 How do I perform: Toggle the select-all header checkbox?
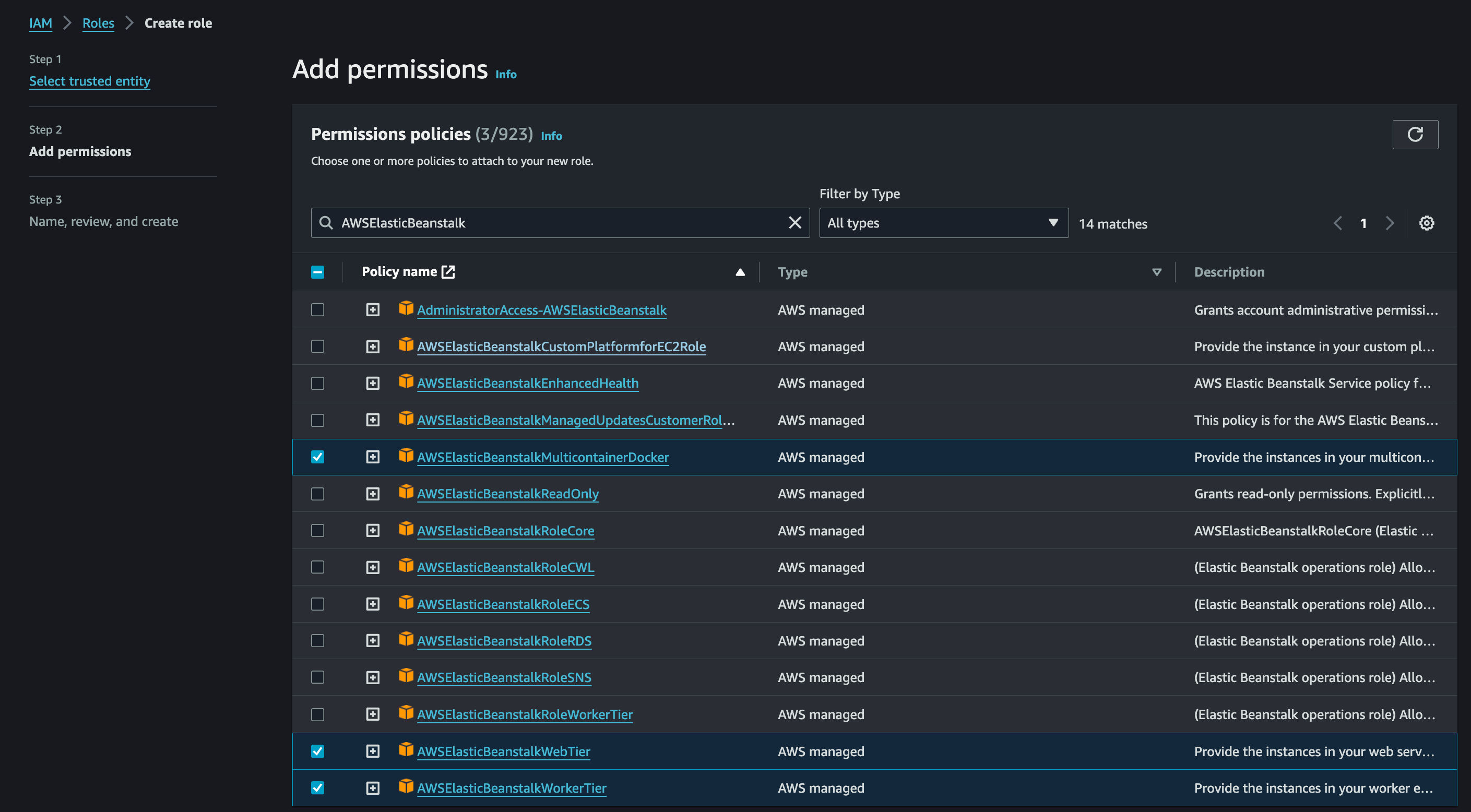click(x=317, y=272)
